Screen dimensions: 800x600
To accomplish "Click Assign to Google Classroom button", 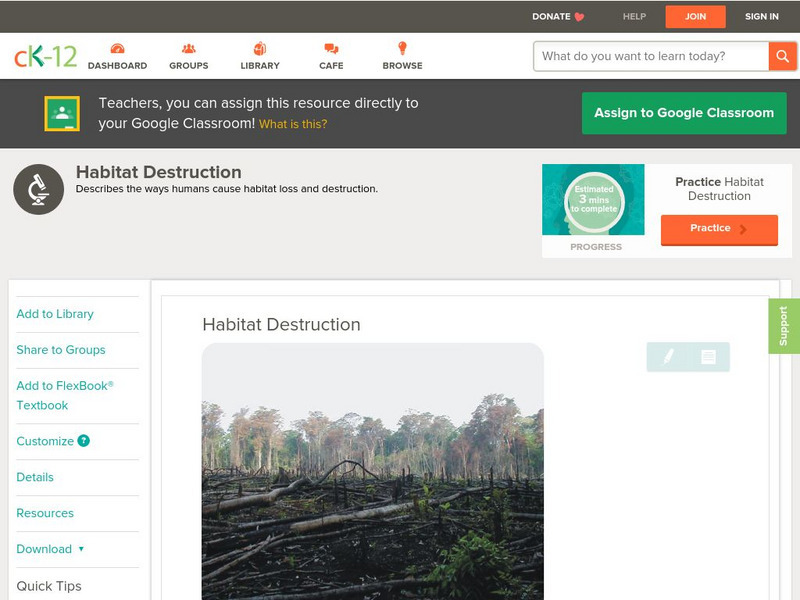I will pos(684,113).
